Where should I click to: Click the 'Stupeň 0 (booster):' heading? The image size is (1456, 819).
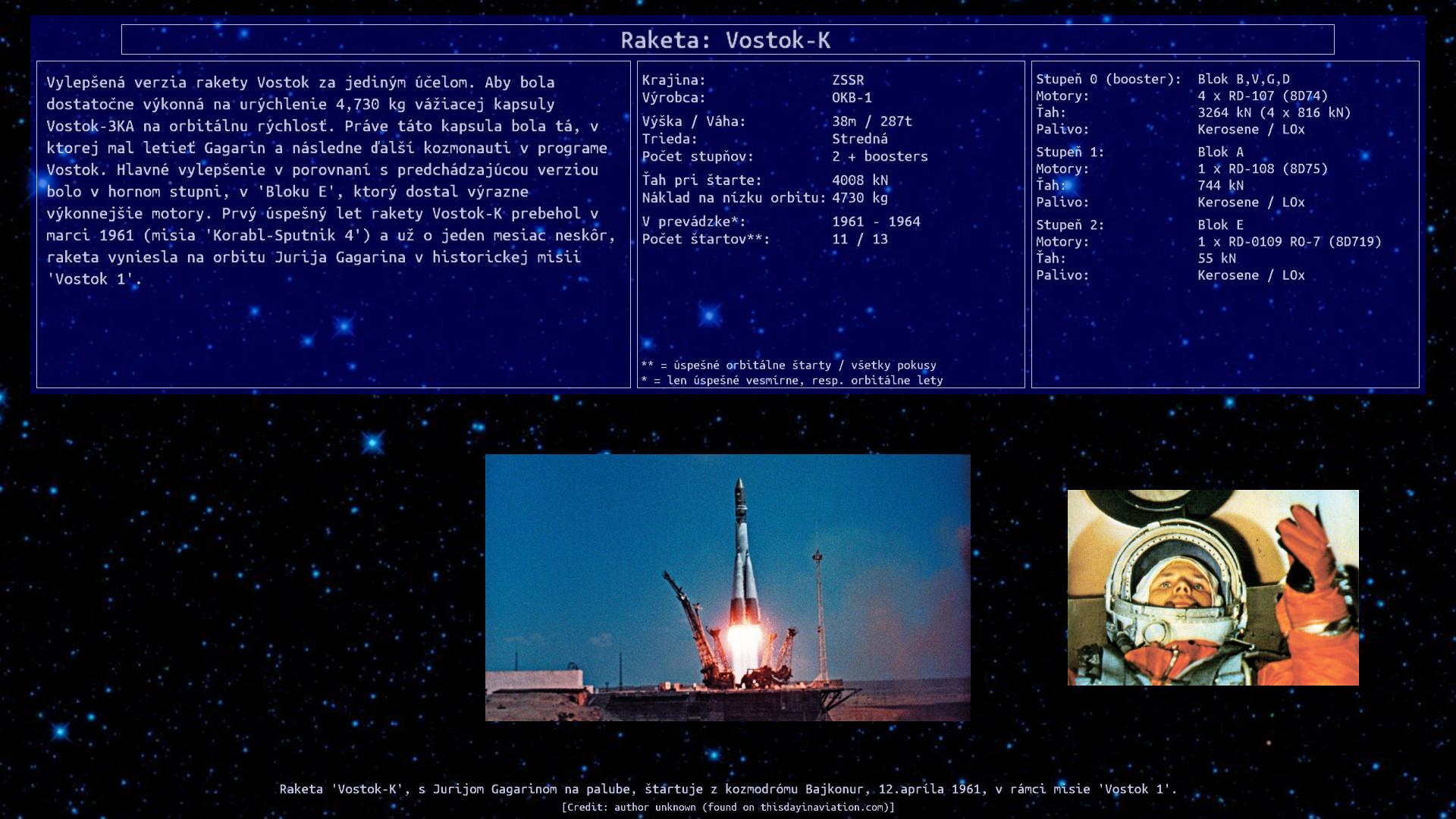tap(1108, 79)
